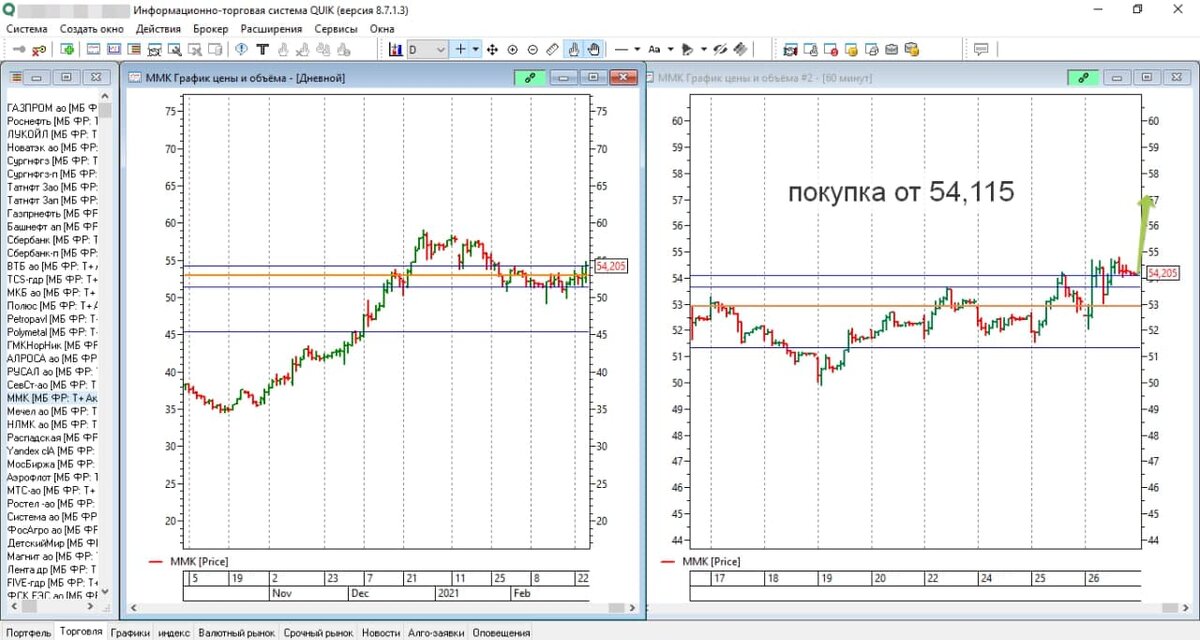Select ГАЗПРОМ ао in the instrument list
The image size is (1200, 640).
coord(52,107)
